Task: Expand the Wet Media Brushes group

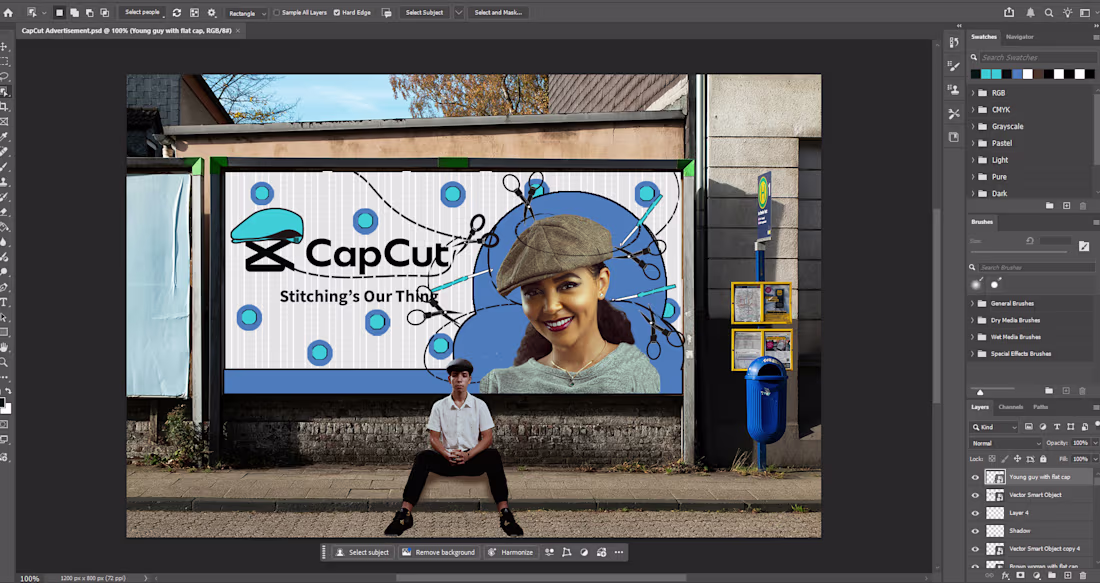Action: tap(973, 337)
